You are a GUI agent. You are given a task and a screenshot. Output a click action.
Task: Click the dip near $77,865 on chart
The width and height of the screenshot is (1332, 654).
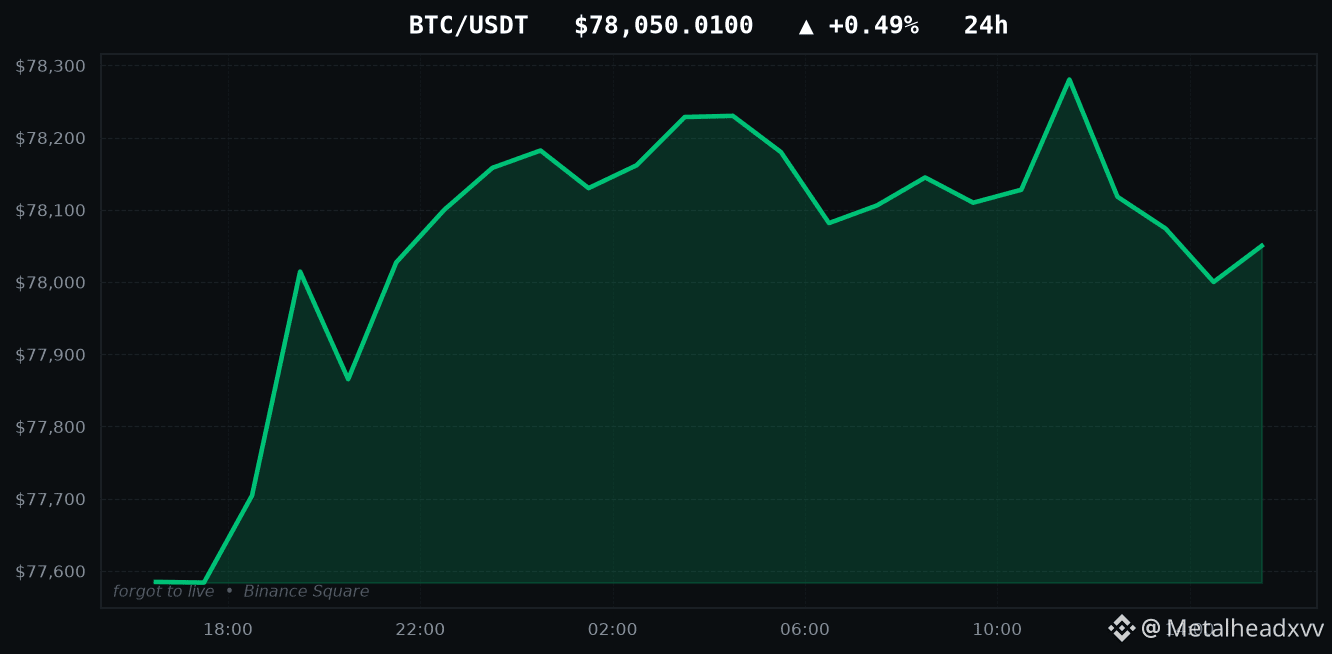348,379
